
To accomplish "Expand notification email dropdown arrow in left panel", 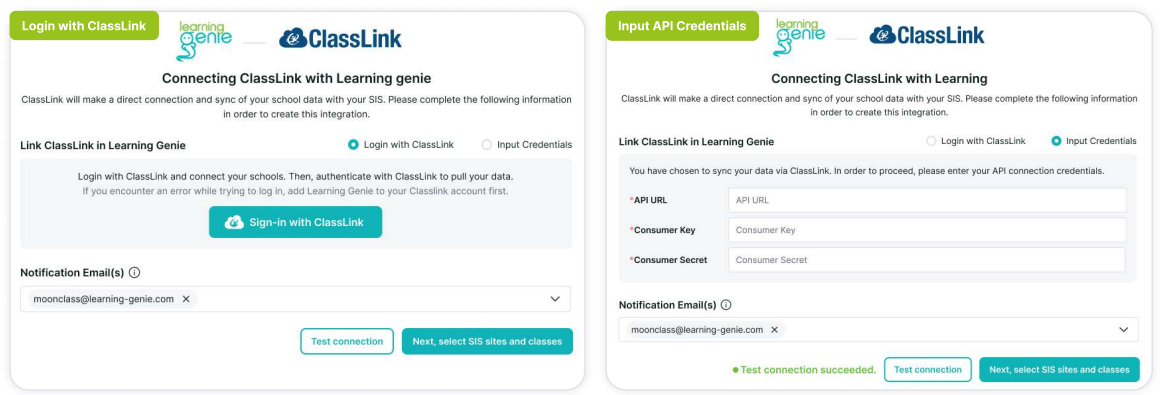I will (x=556, y=299).
